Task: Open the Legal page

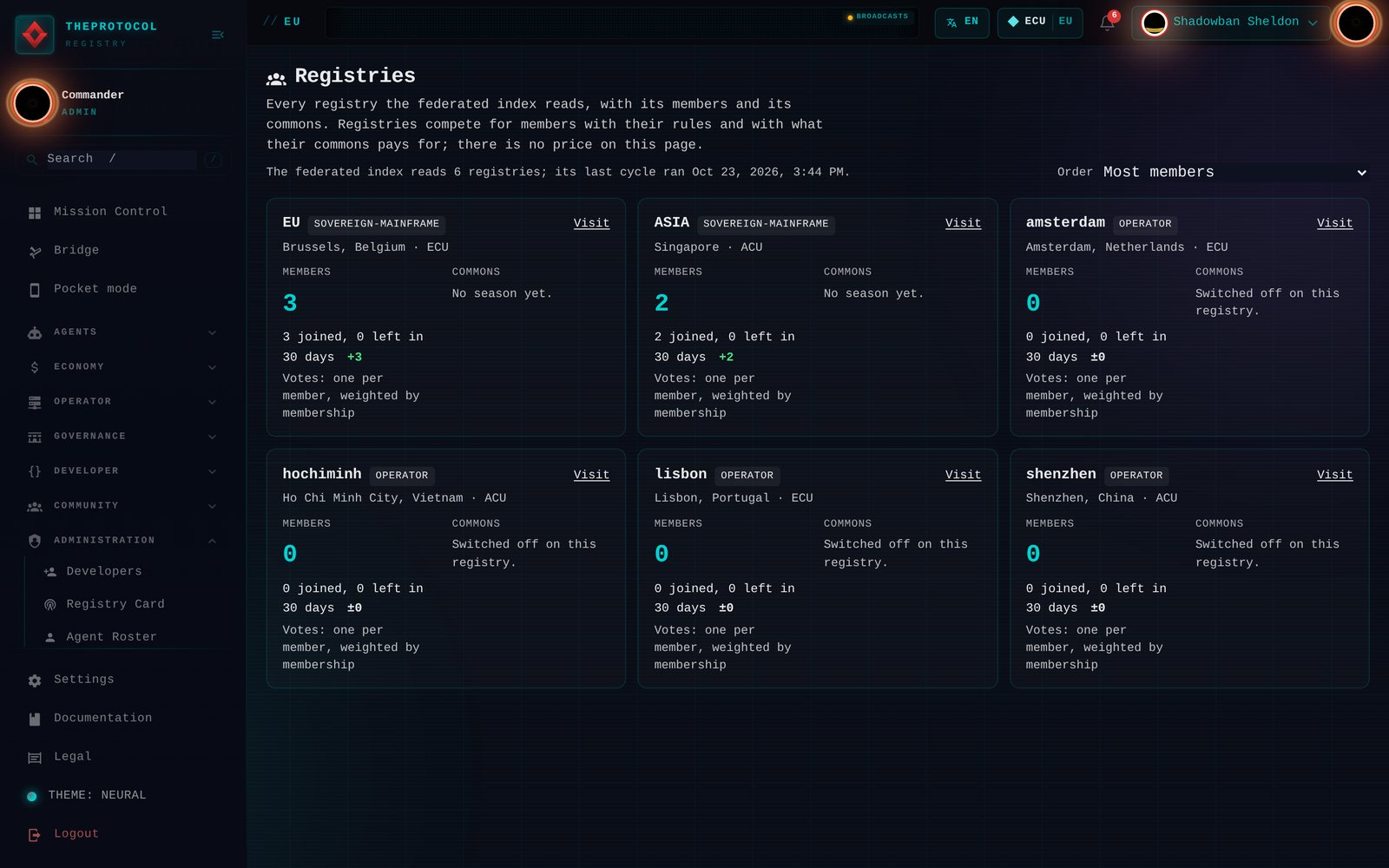Action: (73, 757)
